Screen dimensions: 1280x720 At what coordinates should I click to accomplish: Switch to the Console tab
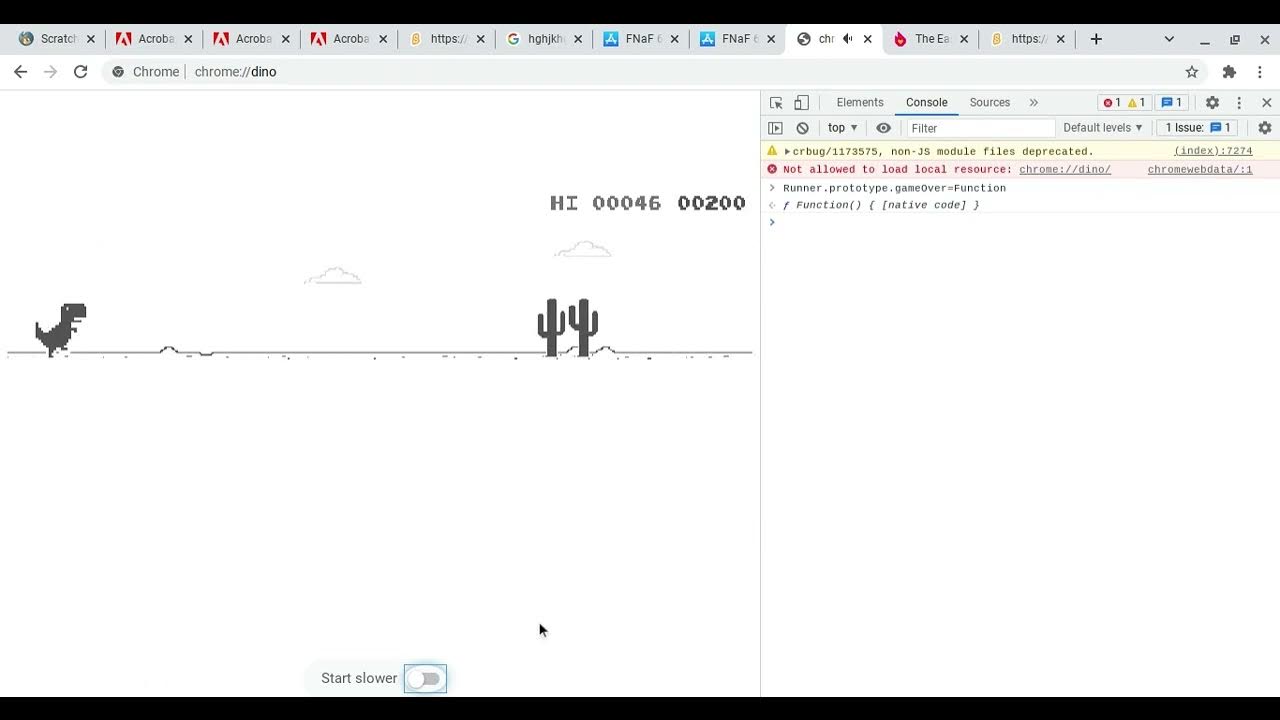(x=926, y=103)
